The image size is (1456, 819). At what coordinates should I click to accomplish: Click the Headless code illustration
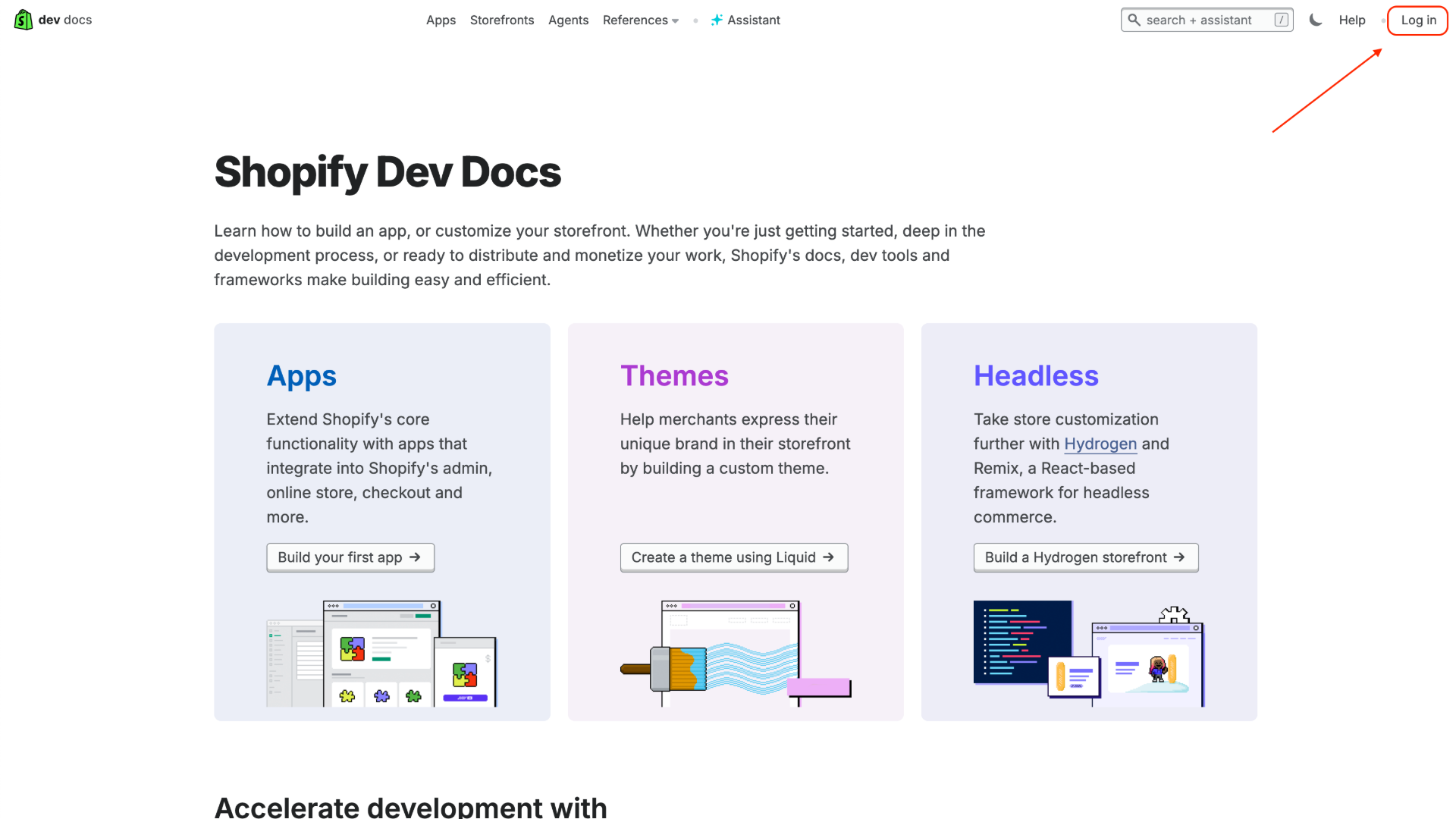(x=1089, y=654)
